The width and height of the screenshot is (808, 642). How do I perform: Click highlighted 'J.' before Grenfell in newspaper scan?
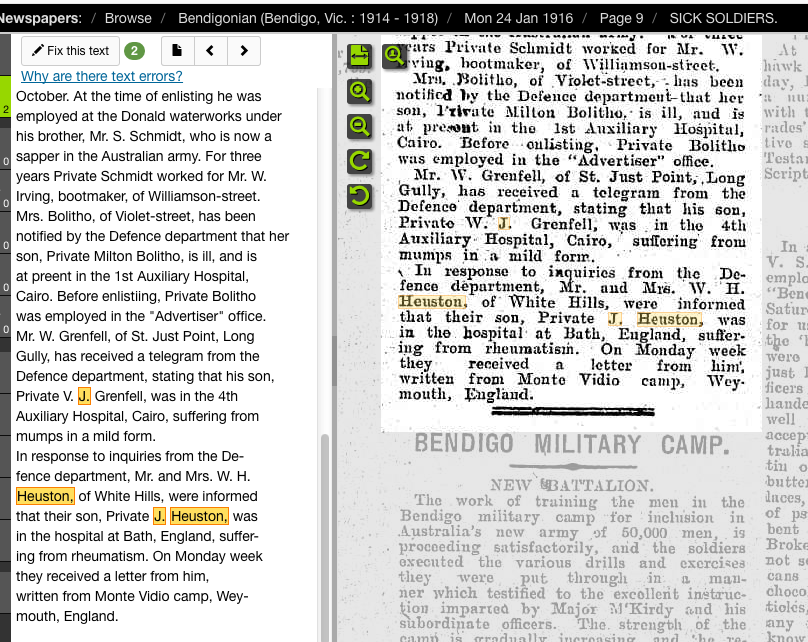click(504, 224)
